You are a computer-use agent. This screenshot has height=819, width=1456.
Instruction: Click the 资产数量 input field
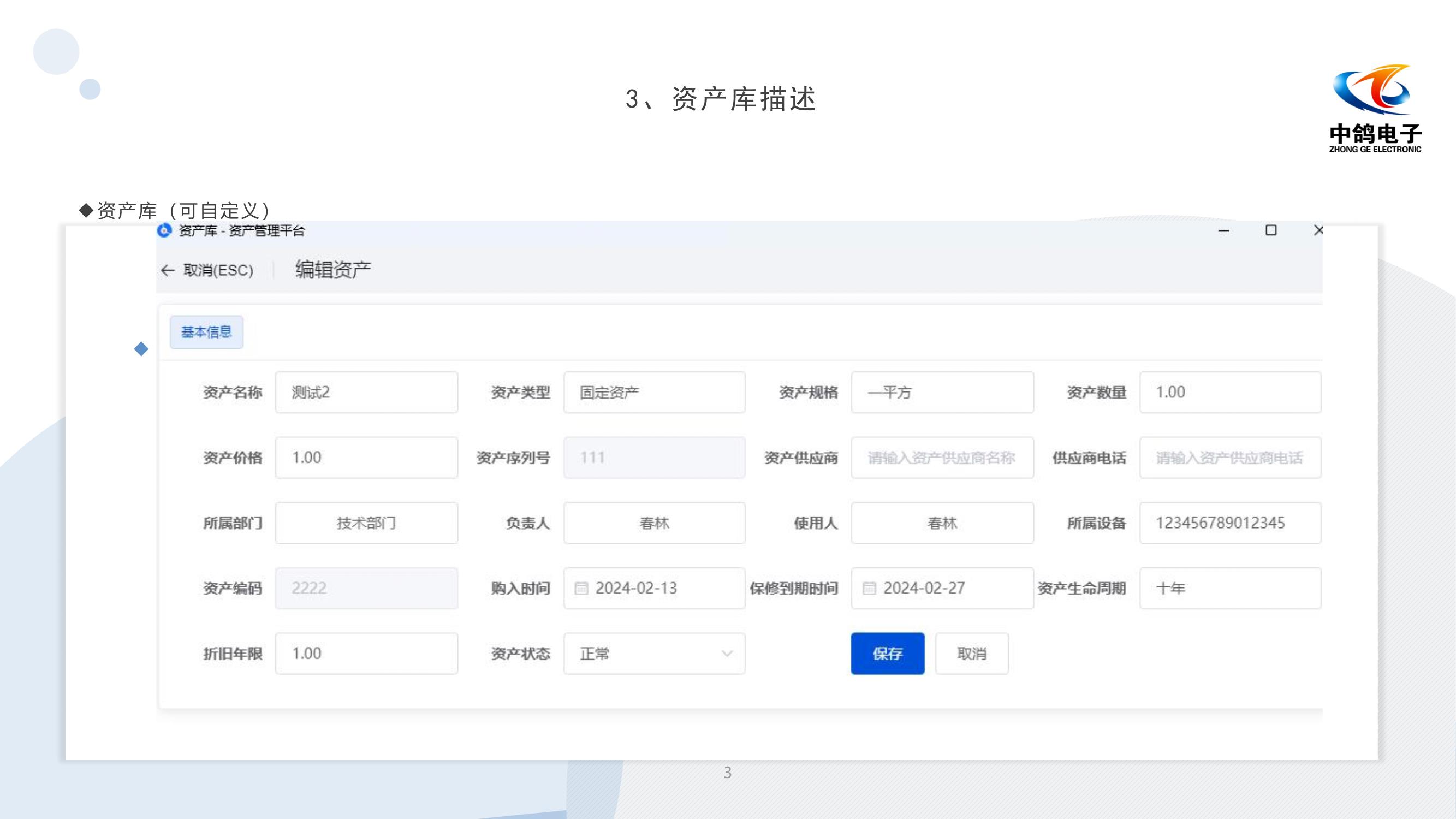1231,392
